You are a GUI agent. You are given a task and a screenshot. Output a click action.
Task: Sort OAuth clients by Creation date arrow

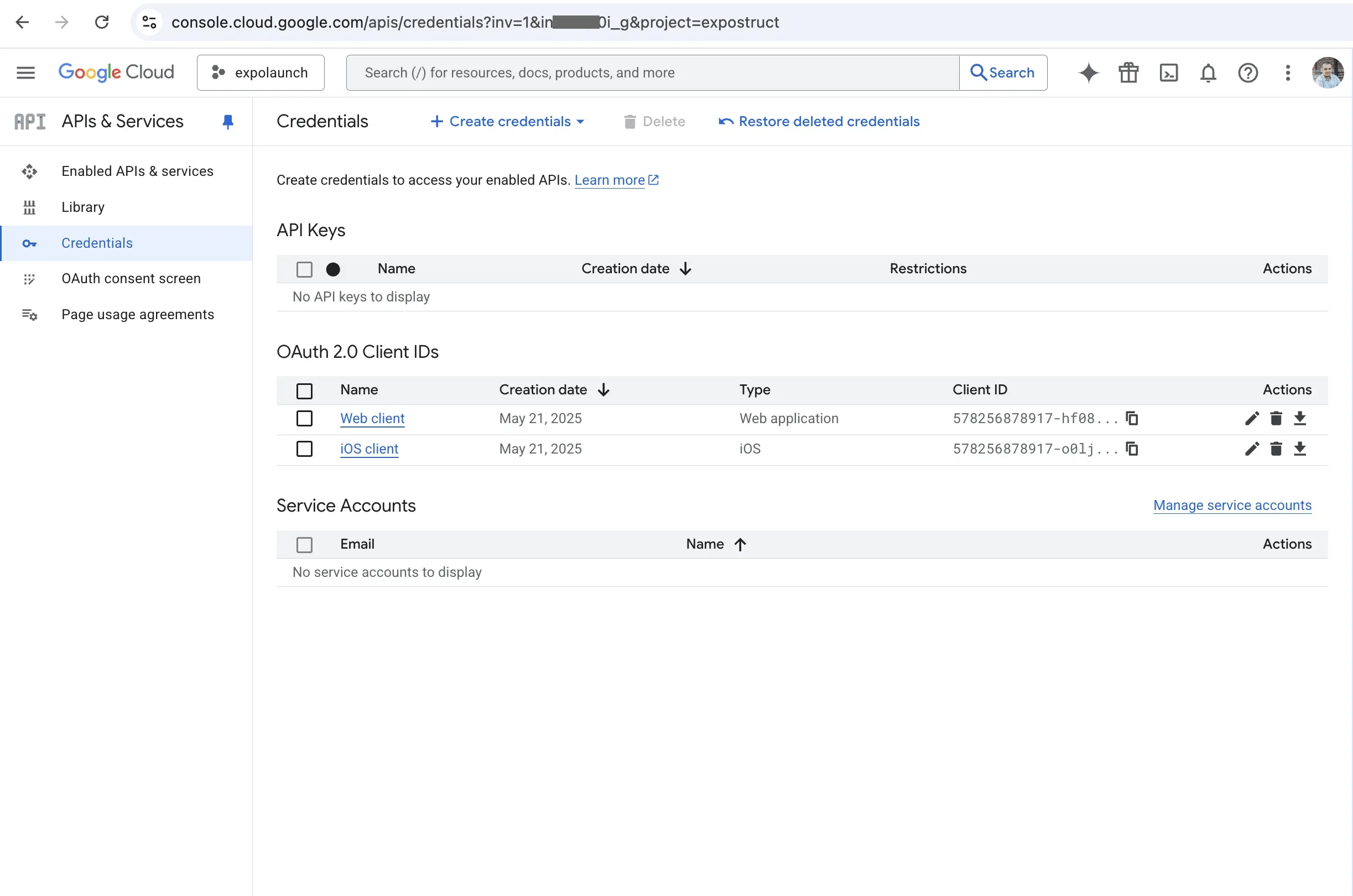click(603, 390)
